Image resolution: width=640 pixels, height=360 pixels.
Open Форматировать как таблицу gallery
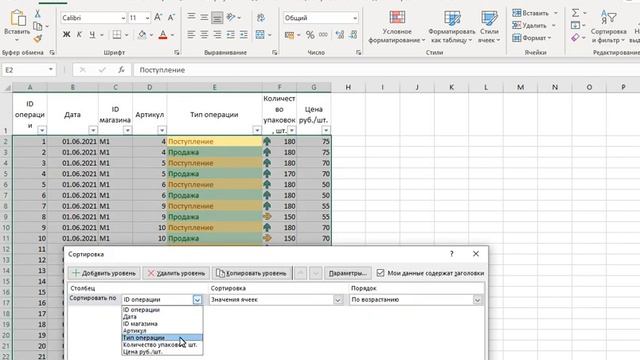[452, 27]
